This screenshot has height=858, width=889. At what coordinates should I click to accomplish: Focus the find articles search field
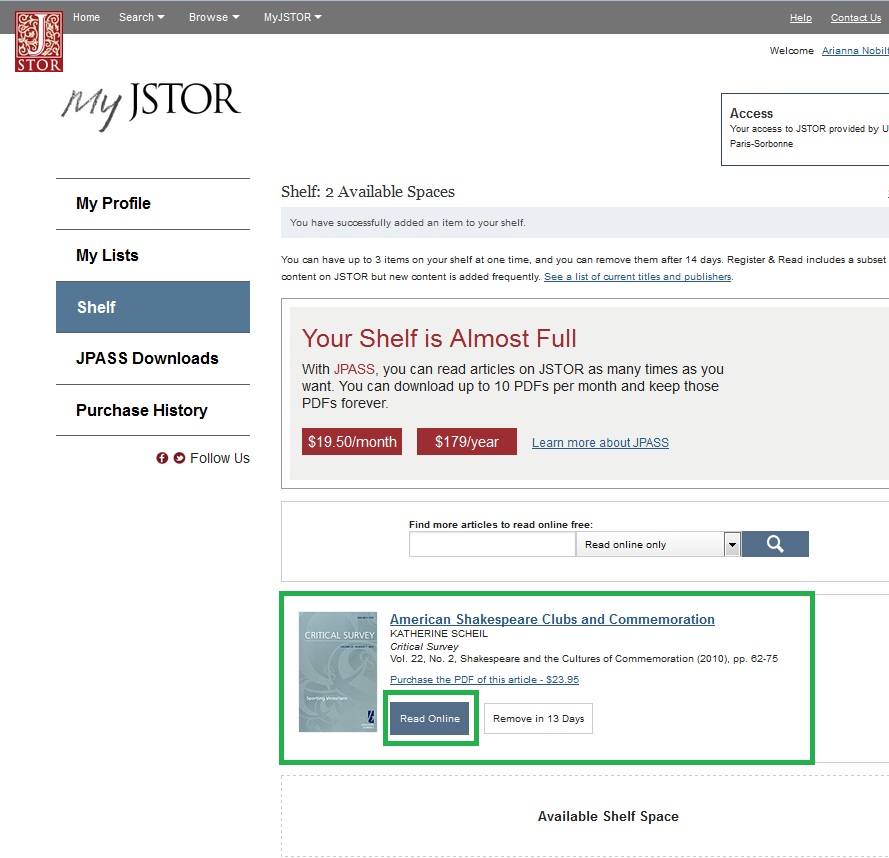point(492,544)
